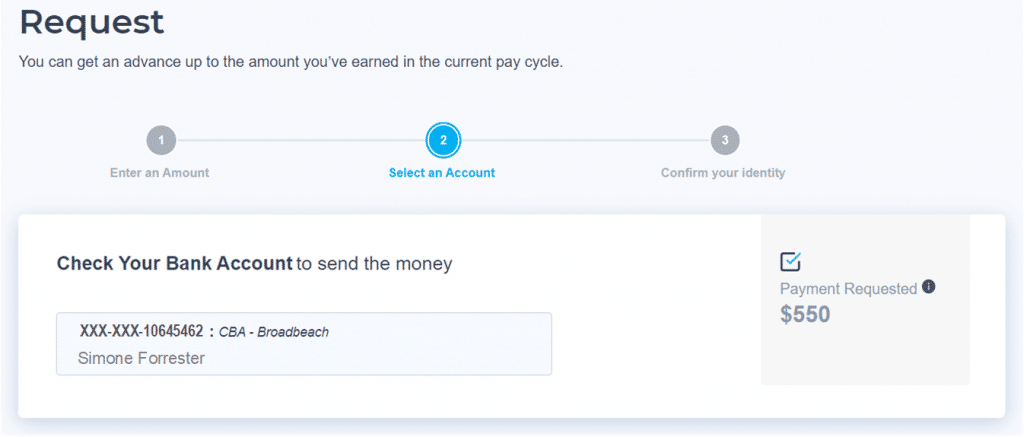The height and width of the screenshot is (437, 1024).
Task: Click the Simone Forrester account holder name
Action: point(141,359)
